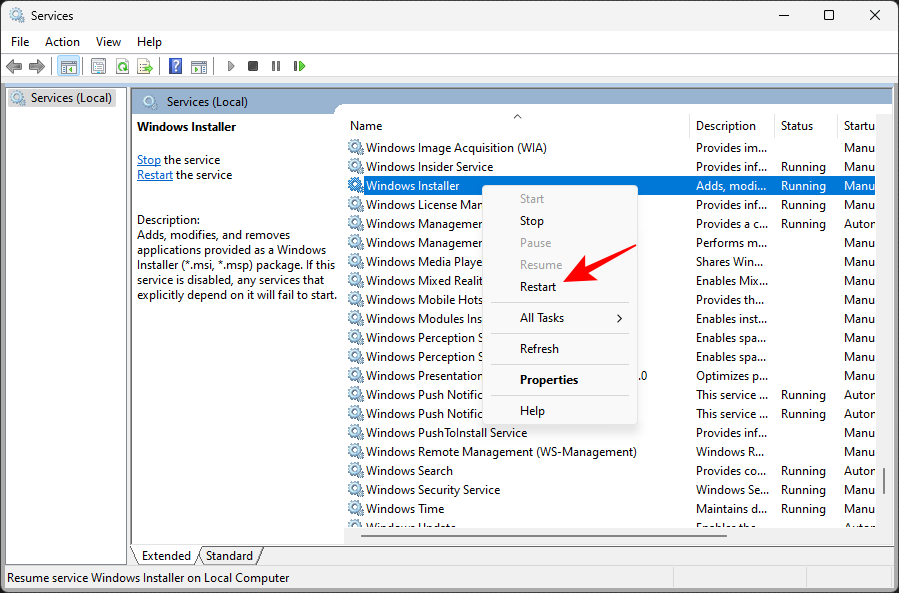The image size is (899, 593).
Task: Export the service list with the export icon
Action: tap(145, 66)
